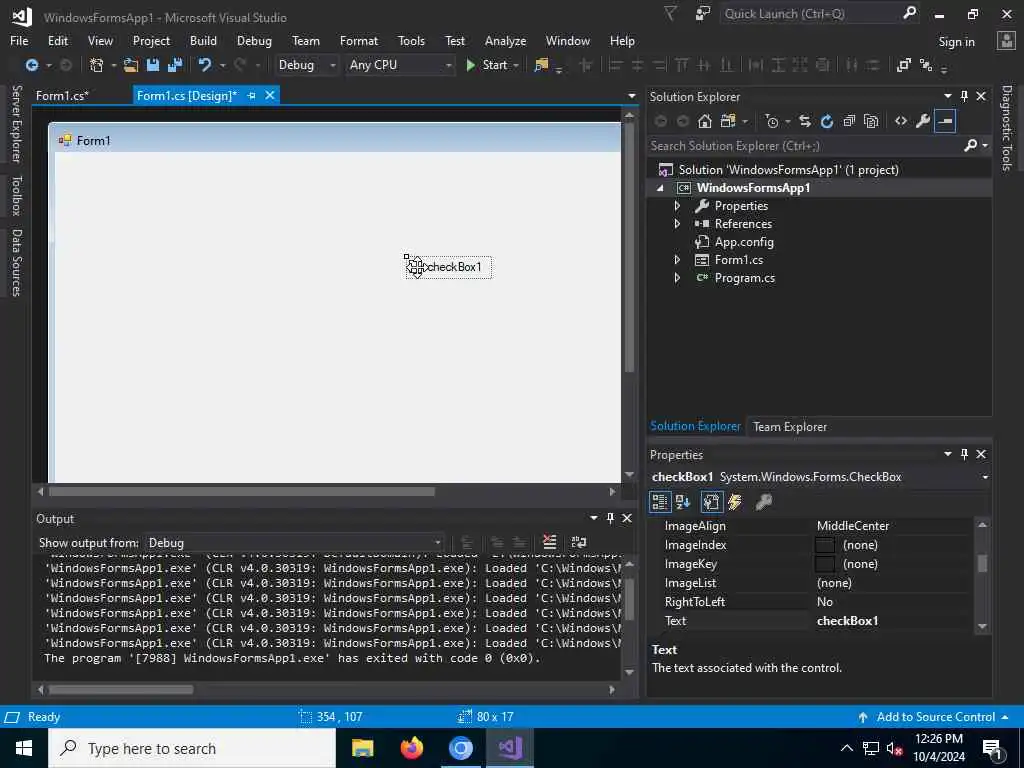Click the Tab Order toolbar icon
The width and height of the screenshot is (1024, 768).
click(925, 65)
